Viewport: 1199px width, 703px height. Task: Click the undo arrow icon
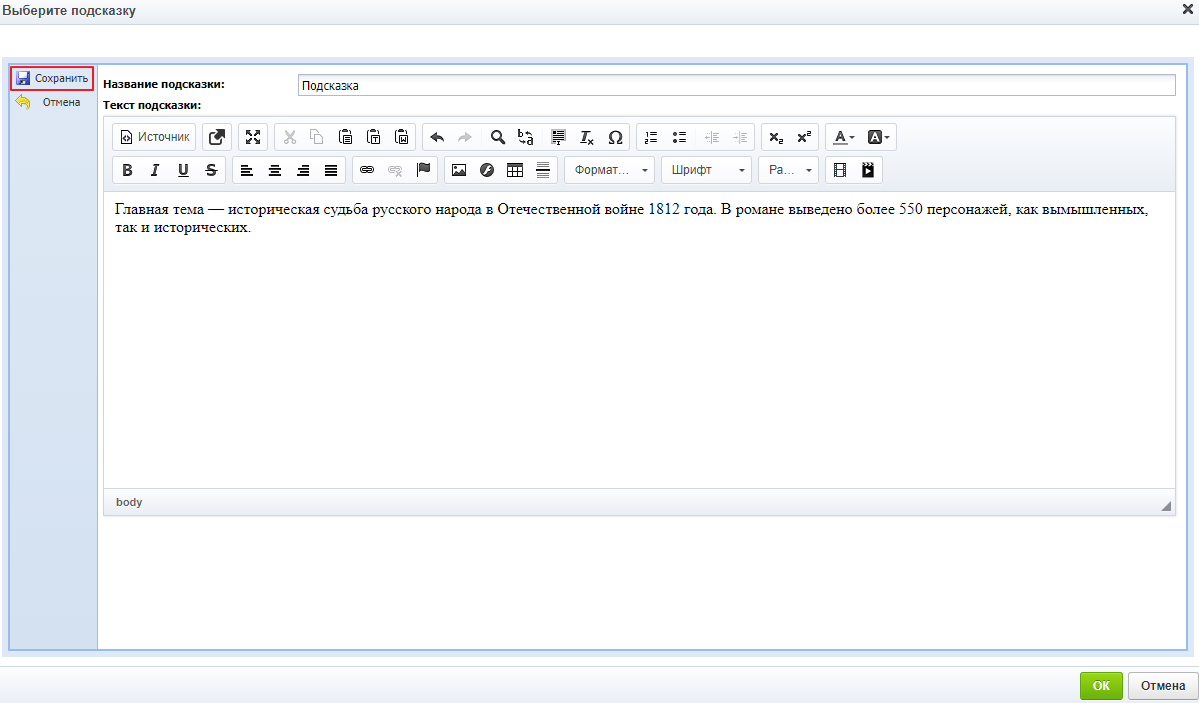(437, 137)
